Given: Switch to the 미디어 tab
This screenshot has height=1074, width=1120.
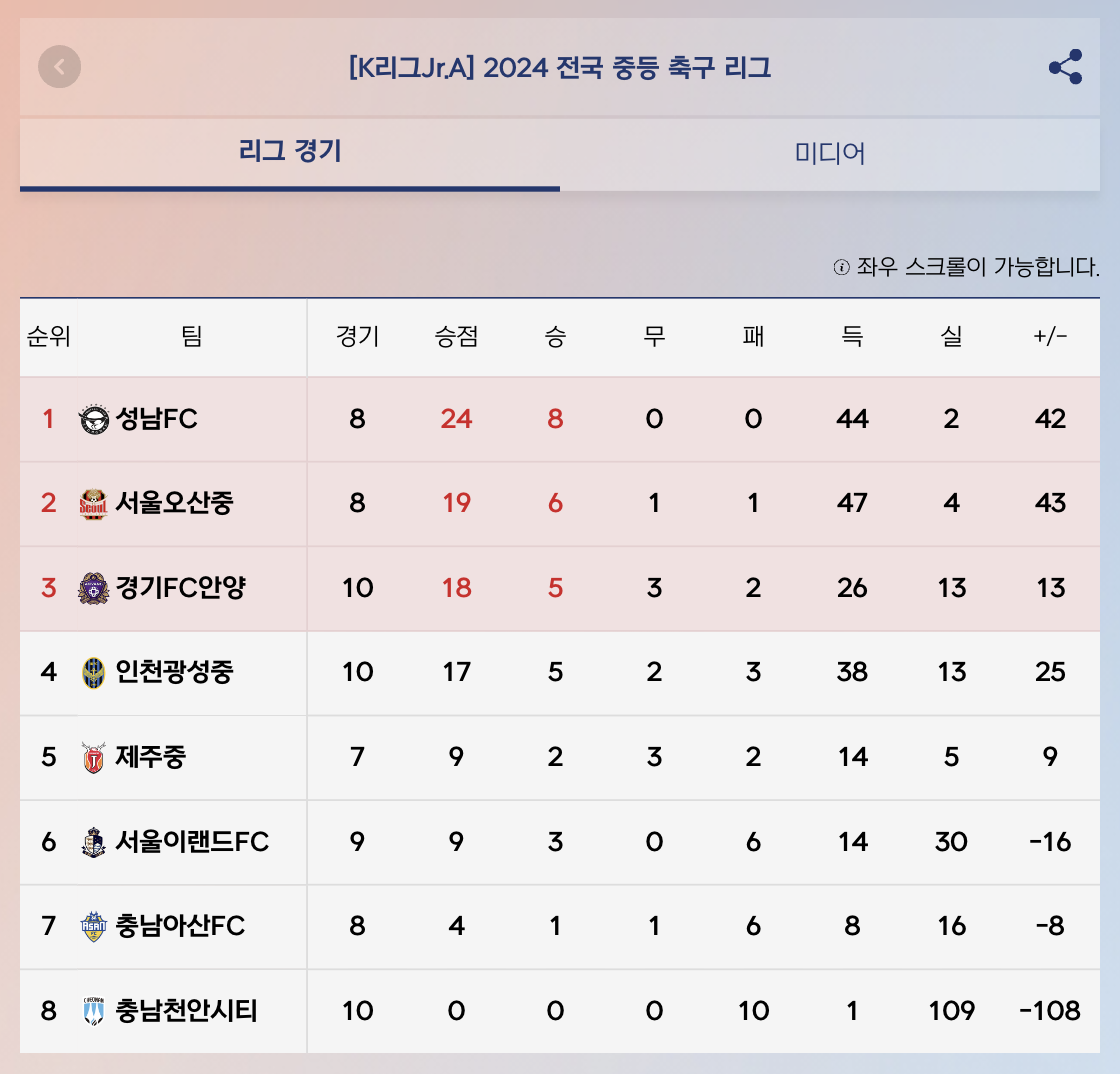Looking at the screenshot, I should pos(829,153).
